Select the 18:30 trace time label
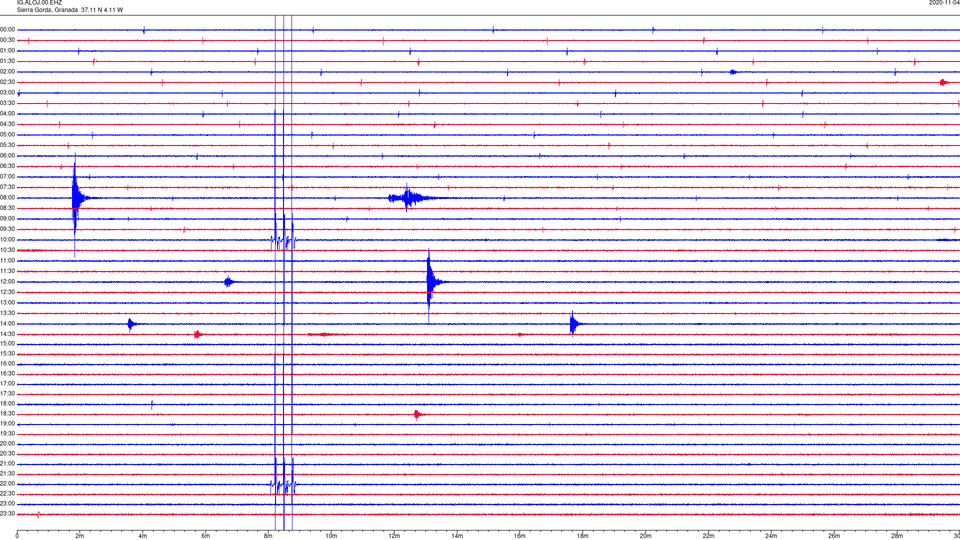 7,414
